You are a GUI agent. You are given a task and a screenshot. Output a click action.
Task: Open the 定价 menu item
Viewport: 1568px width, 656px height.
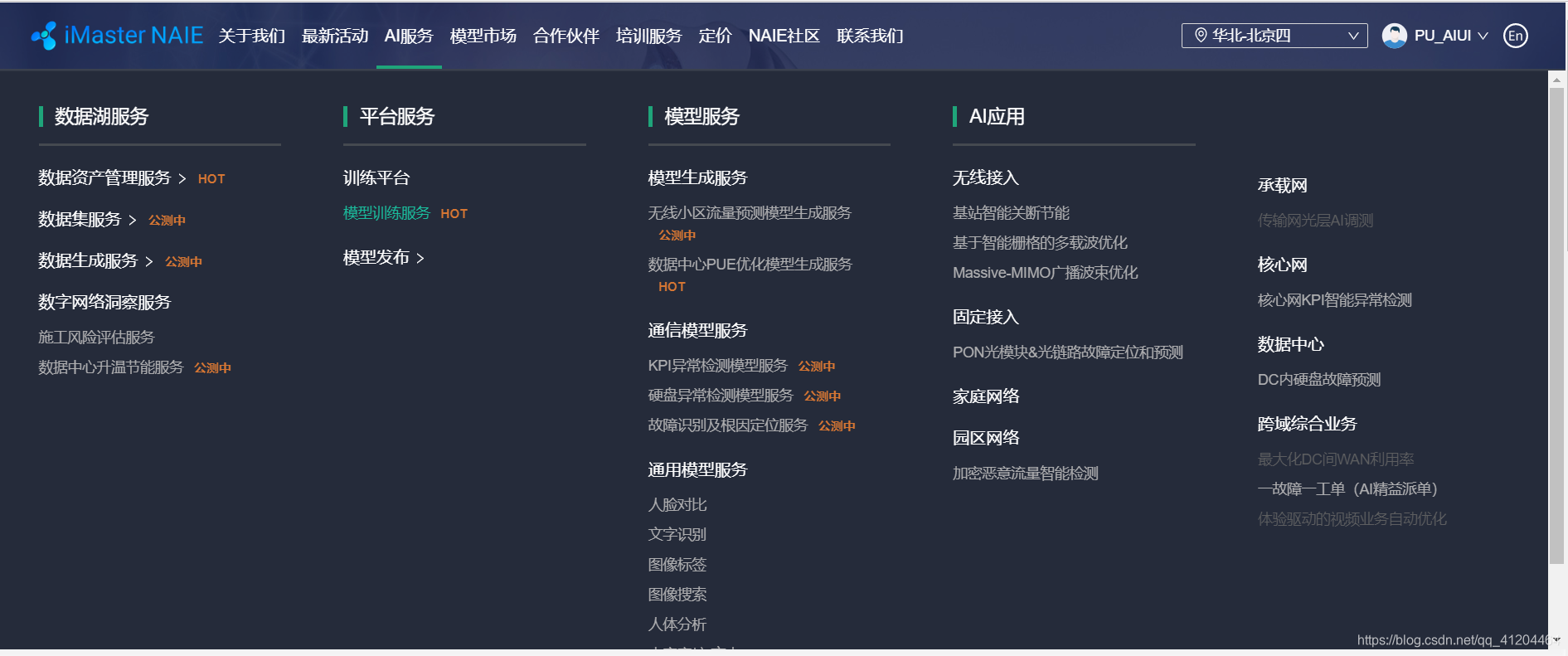point(715,36)
